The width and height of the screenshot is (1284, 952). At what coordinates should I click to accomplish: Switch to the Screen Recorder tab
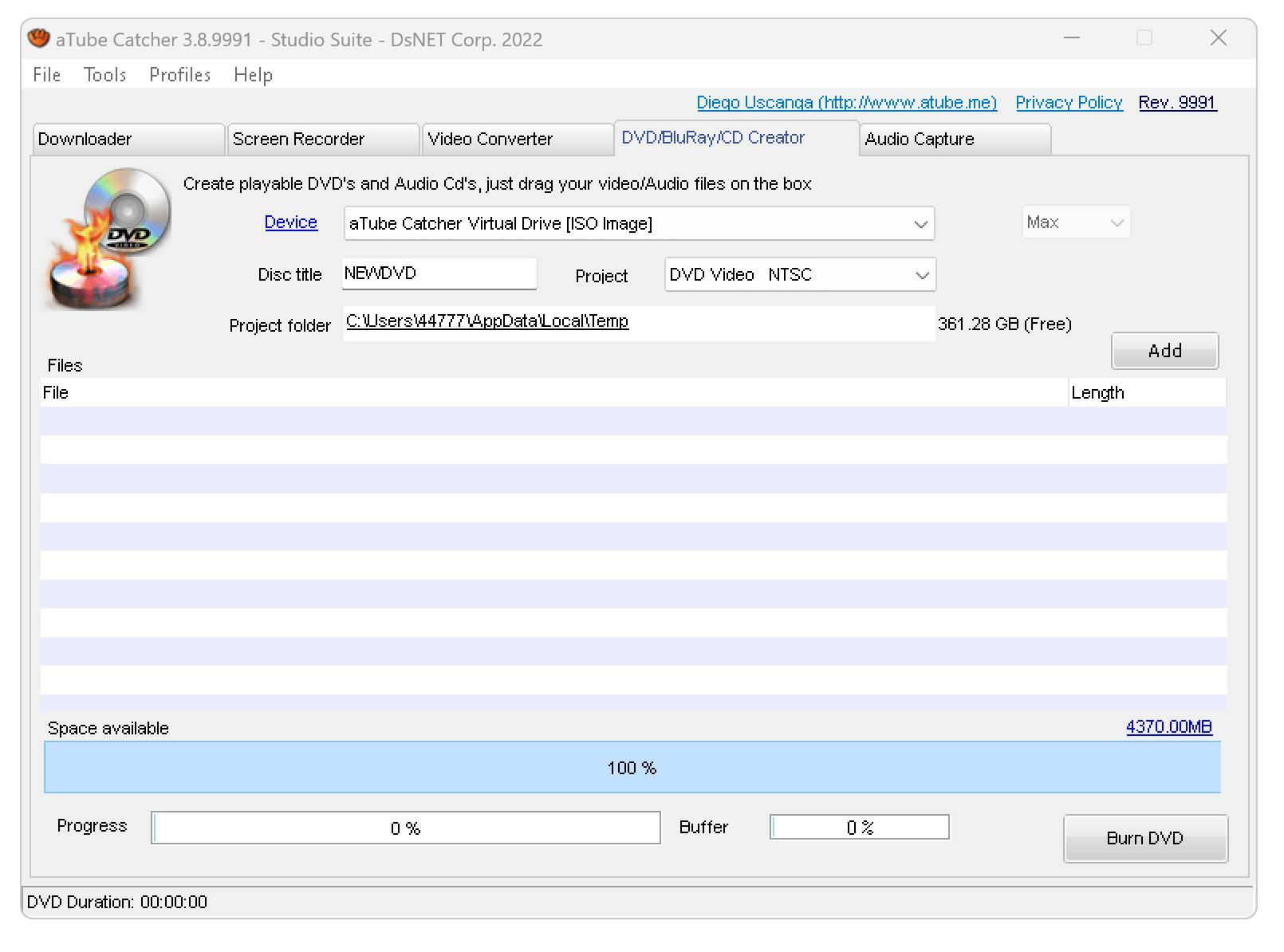pos(323,140)
